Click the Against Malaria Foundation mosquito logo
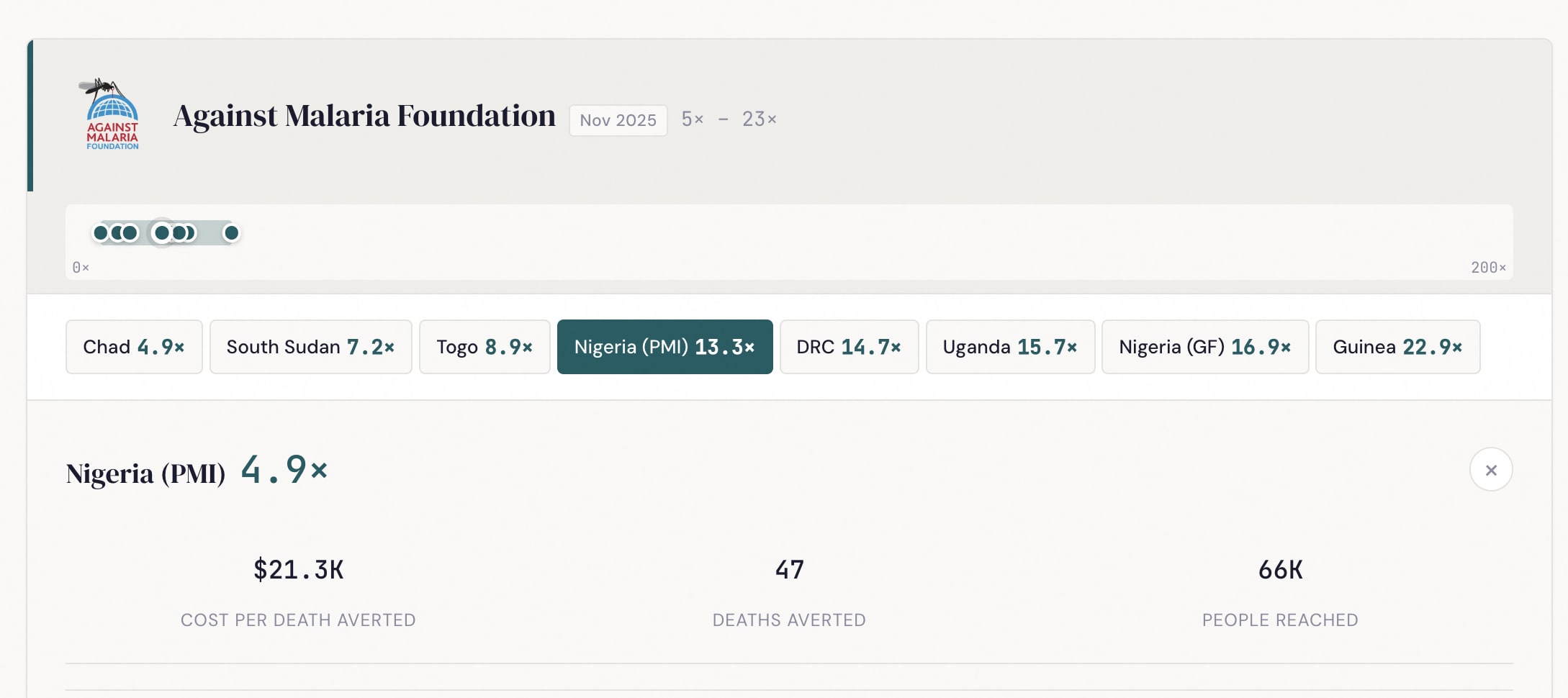Image resolution: width=1568 pixels, height=698 pixels. pos(110,114)
